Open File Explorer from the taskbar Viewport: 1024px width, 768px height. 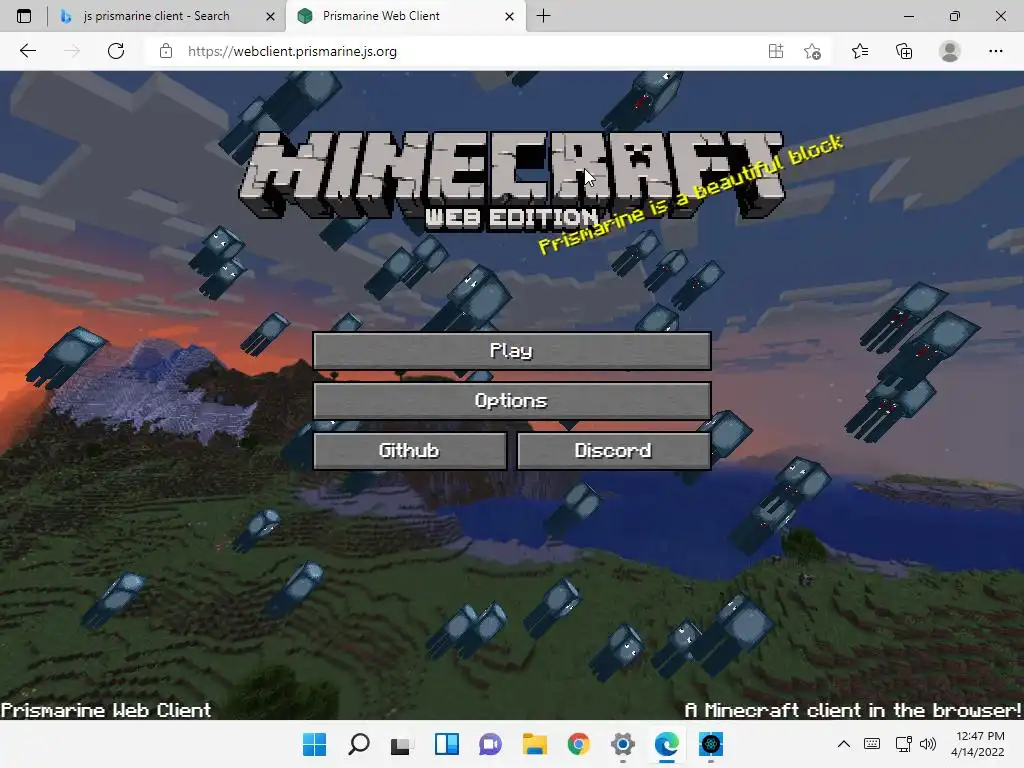535,744
